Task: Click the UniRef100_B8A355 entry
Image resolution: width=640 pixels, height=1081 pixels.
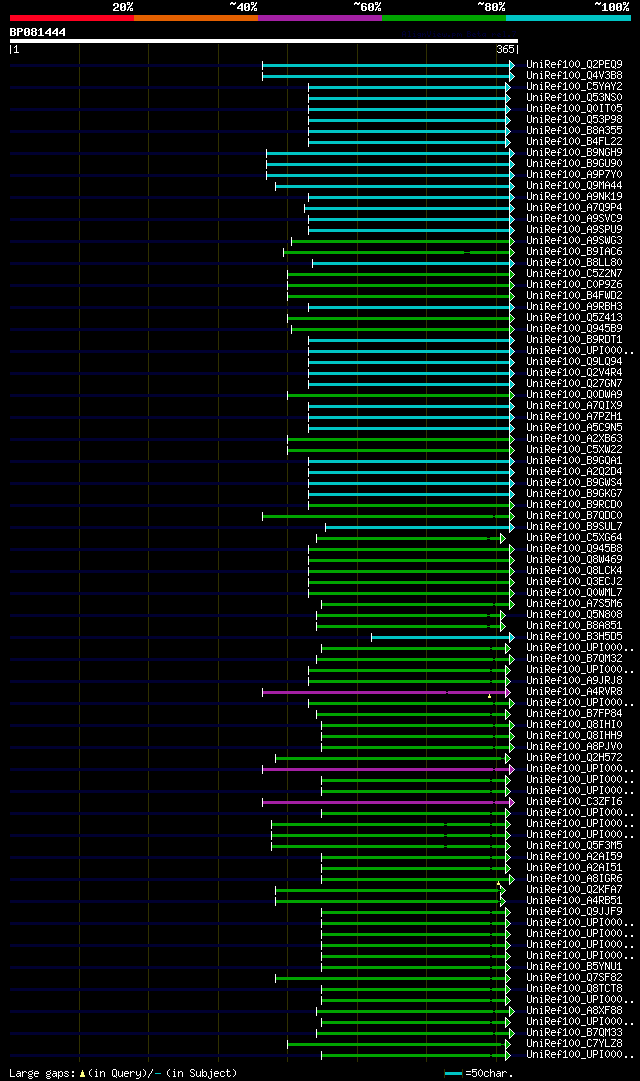Action: (574, 131)
